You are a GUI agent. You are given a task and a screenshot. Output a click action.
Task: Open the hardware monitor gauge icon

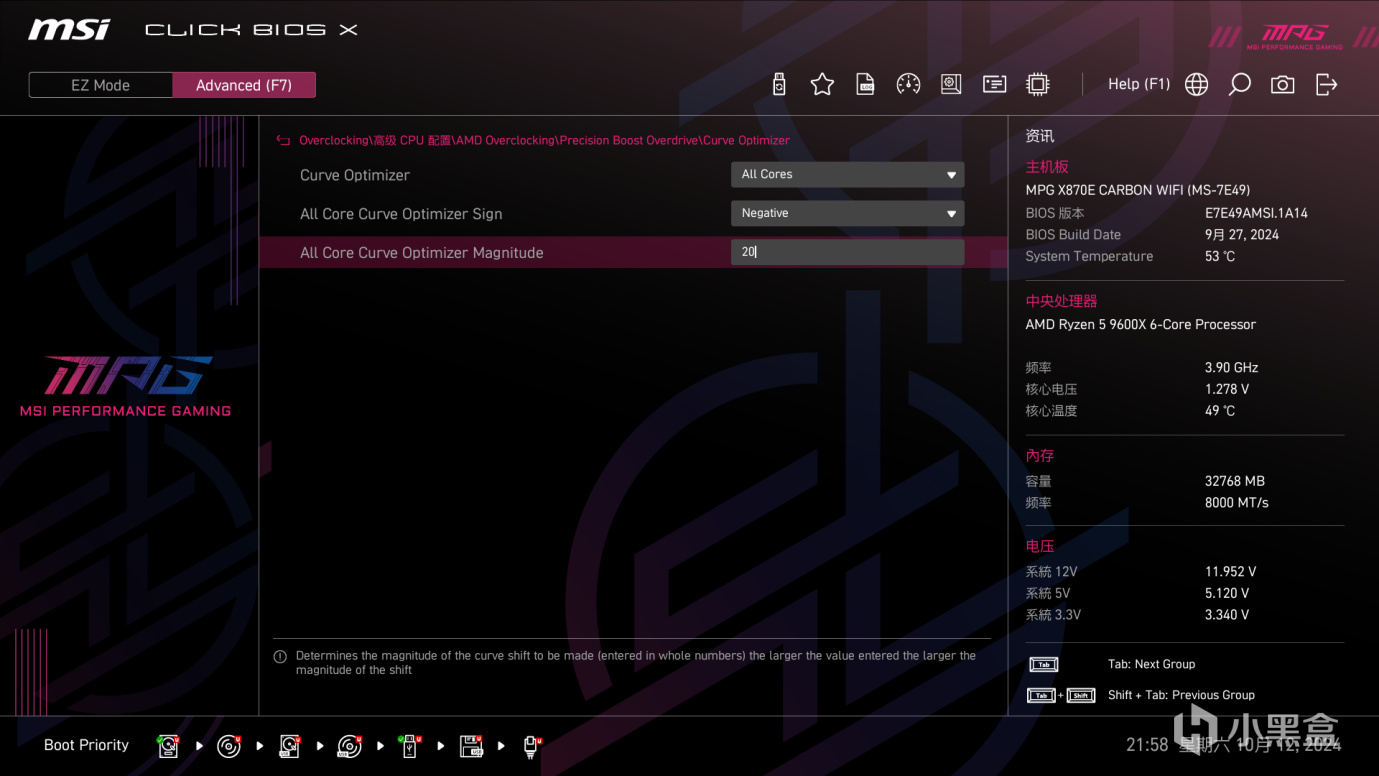click(908, 85)
